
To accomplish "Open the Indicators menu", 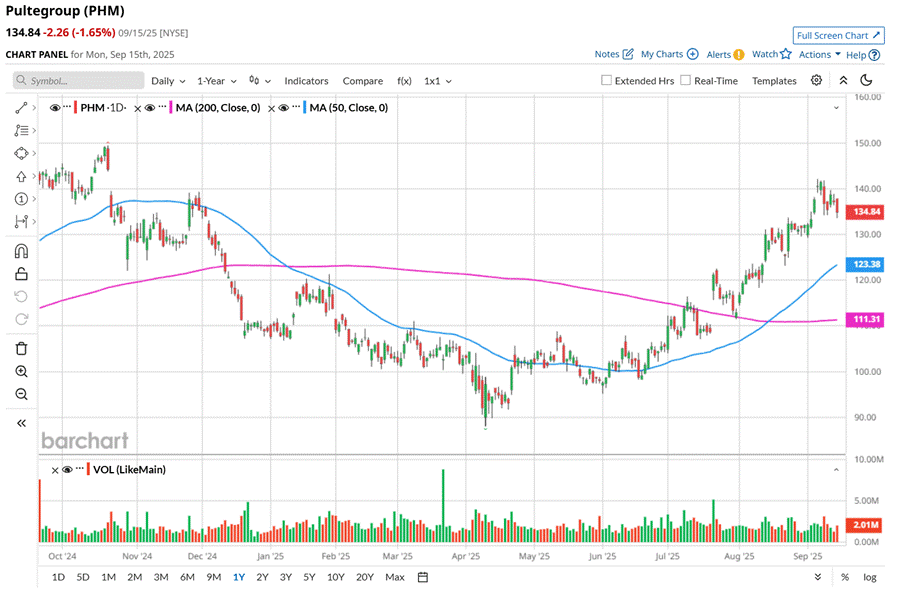I will (306, 81).
